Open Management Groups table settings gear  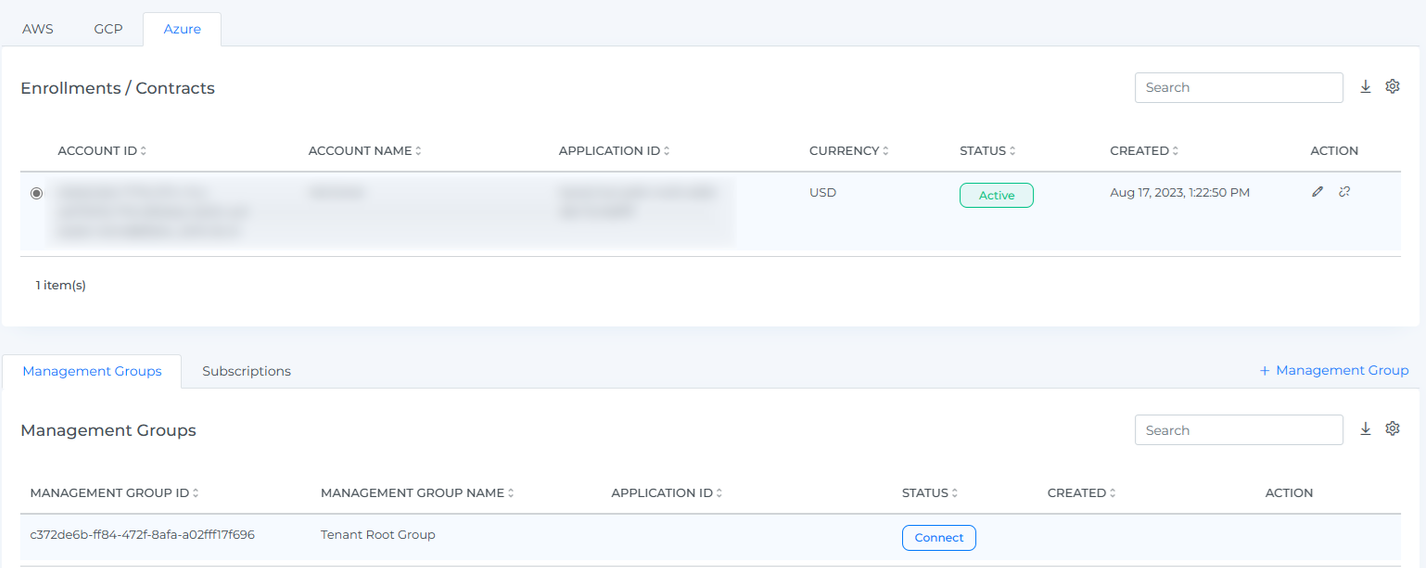click(1392, 429)
